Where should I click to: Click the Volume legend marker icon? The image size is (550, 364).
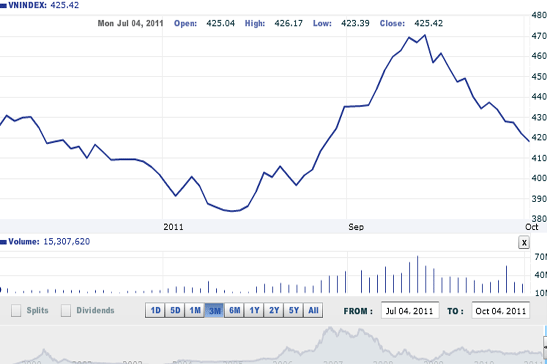(x=3, y=242)
